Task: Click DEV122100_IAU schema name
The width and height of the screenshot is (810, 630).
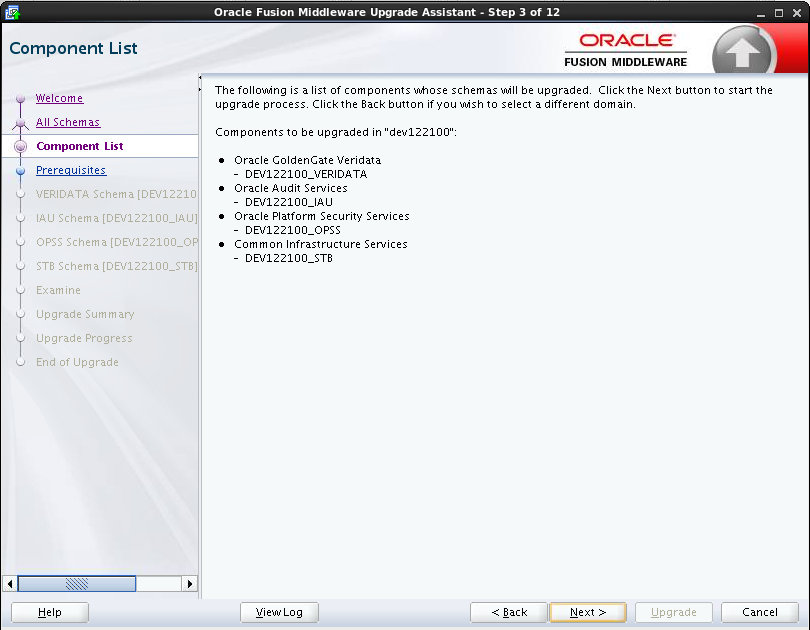Action: 289,202
